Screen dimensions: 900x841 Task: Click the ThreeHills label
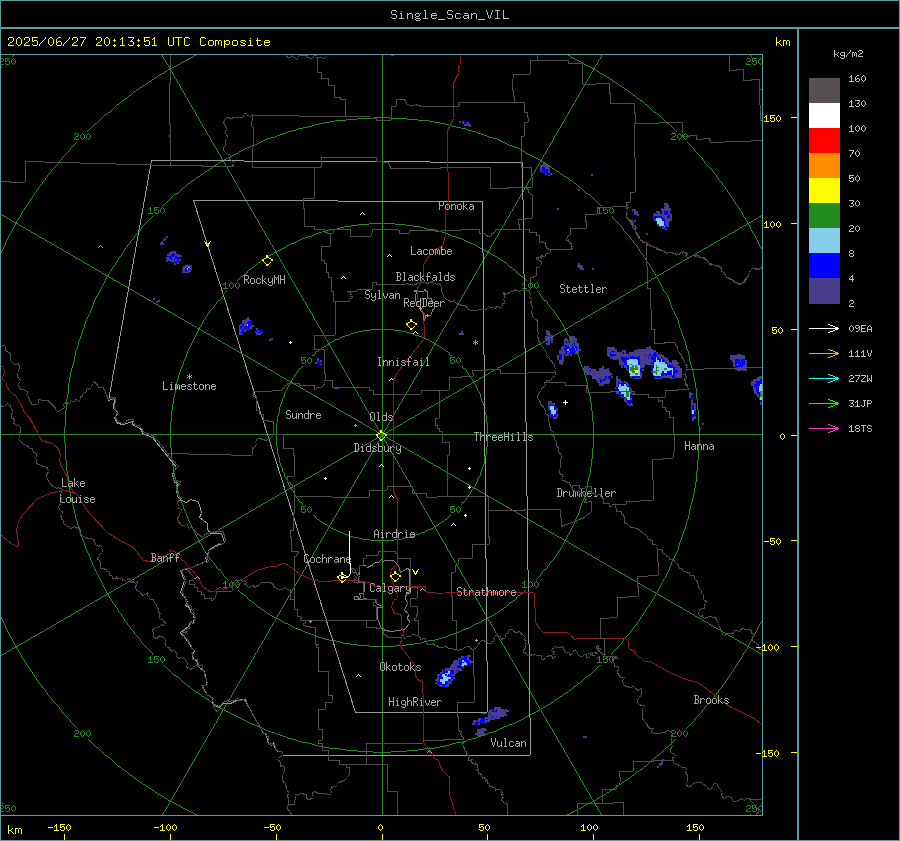(503, 437)
